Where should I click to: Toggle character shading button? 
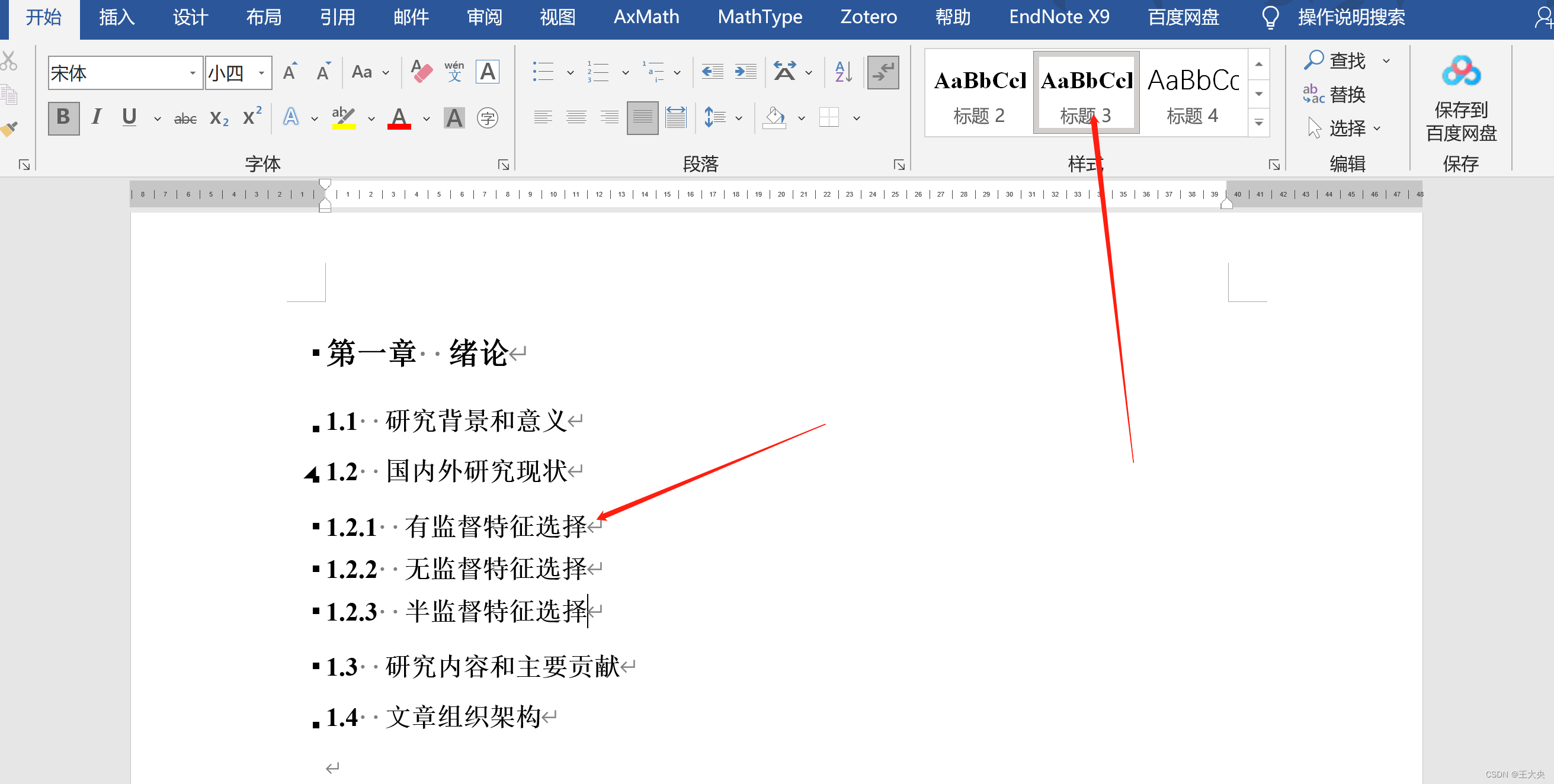tap(454, 118)
